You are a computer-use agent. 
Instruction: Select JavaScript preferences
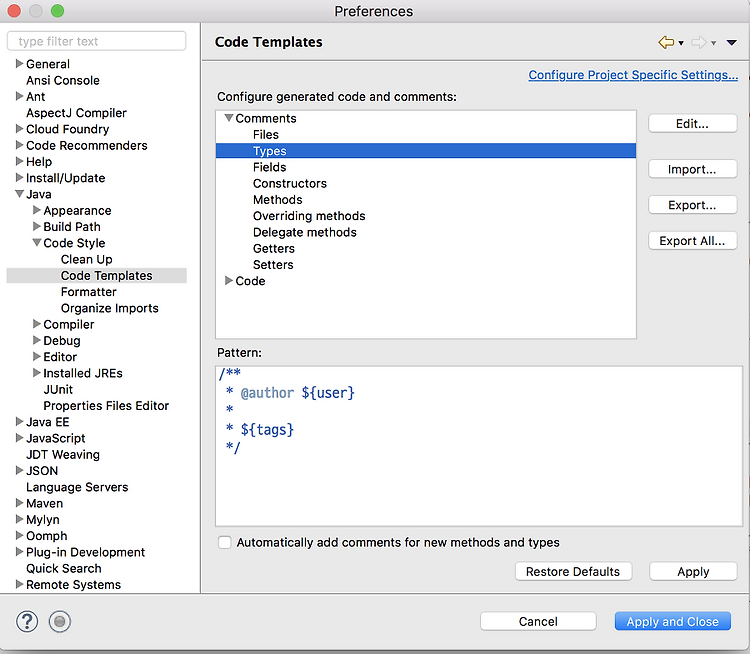tap(55, 438)
